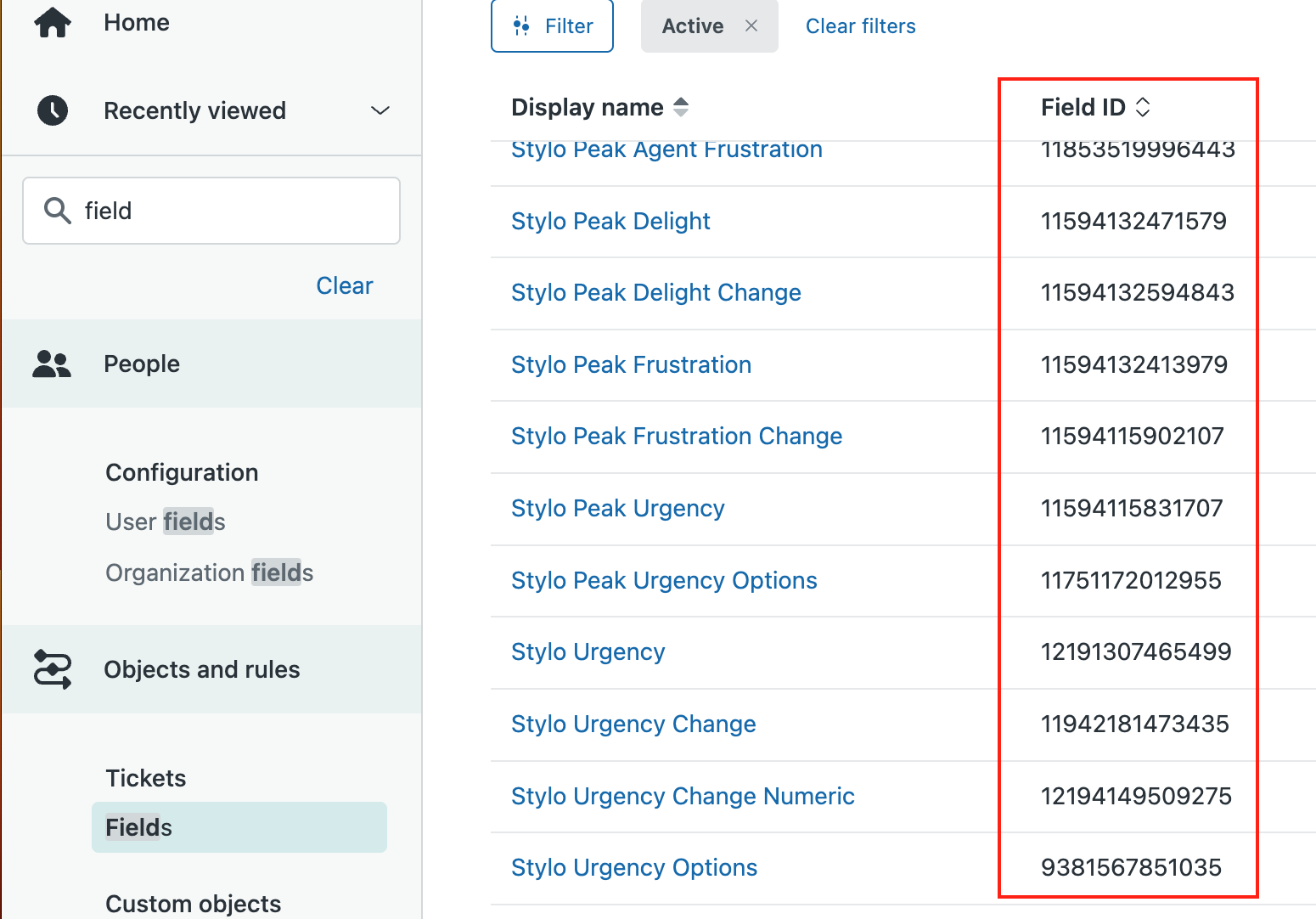Viewport: 1316px width, 919px height.
Task: Select field ID 11751172012955
Action: click(x=1131, y=580)
